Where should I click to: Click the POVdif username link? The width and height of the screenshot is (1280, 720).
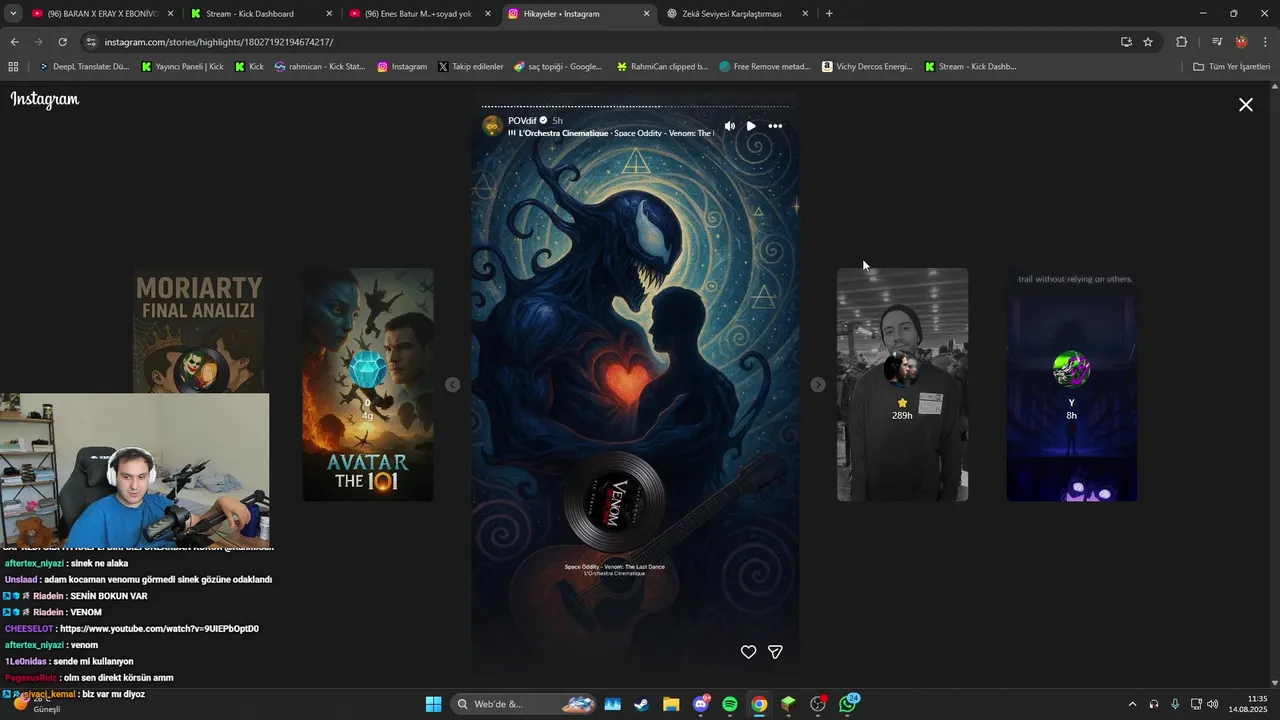click(x=523, y=120)
